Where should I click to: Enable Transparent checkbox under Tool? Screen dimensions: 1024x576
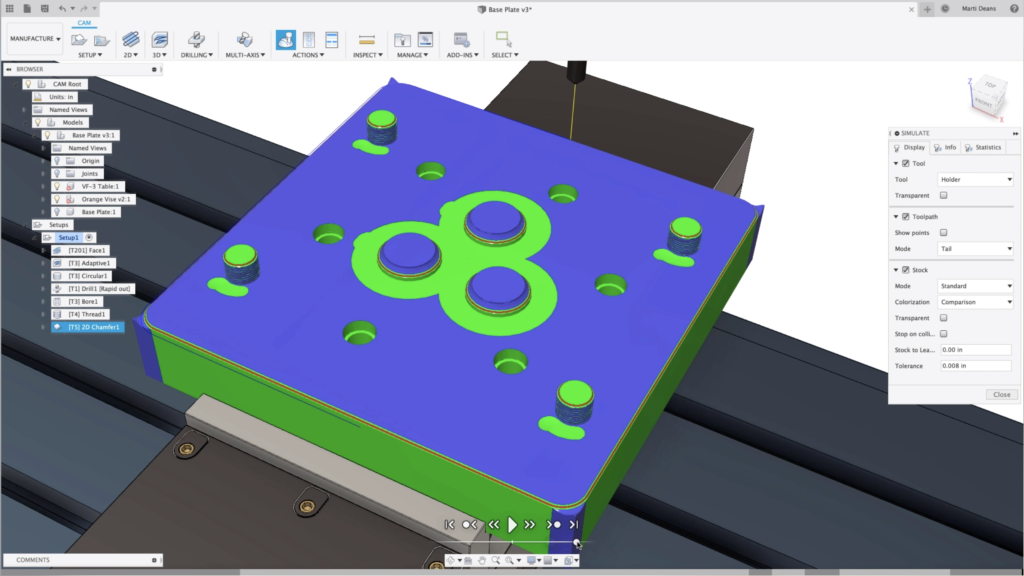point(944,195)
